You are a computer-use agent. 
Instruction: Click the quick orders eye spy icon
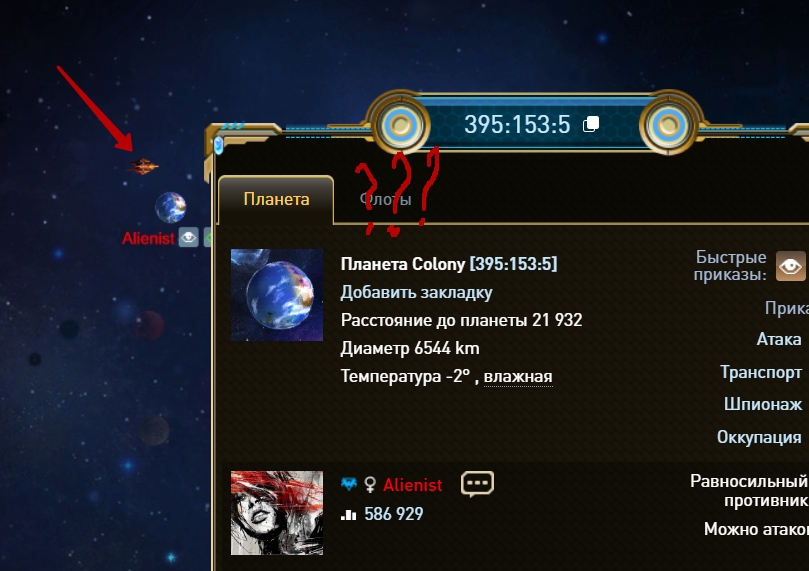(x=790, y=266)
